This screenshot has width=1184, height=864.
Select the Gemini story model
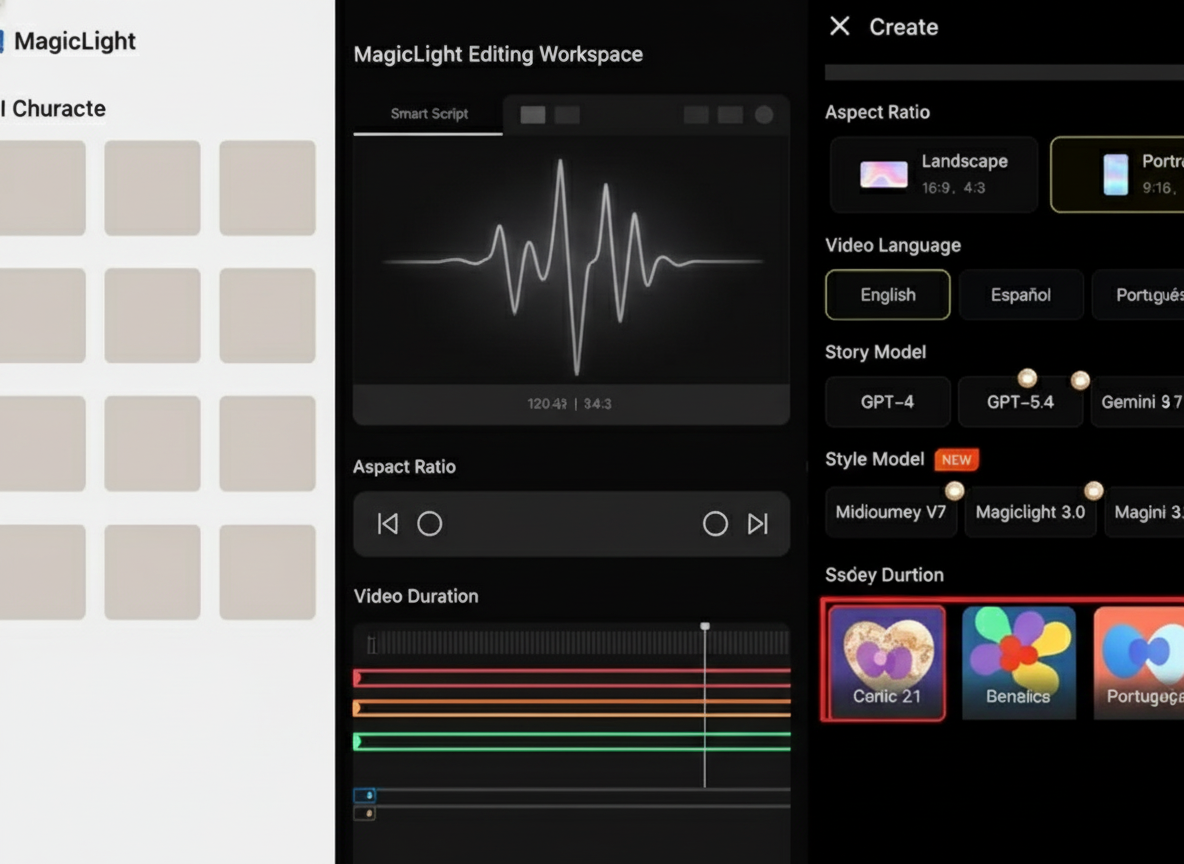tap(1138, 402)
